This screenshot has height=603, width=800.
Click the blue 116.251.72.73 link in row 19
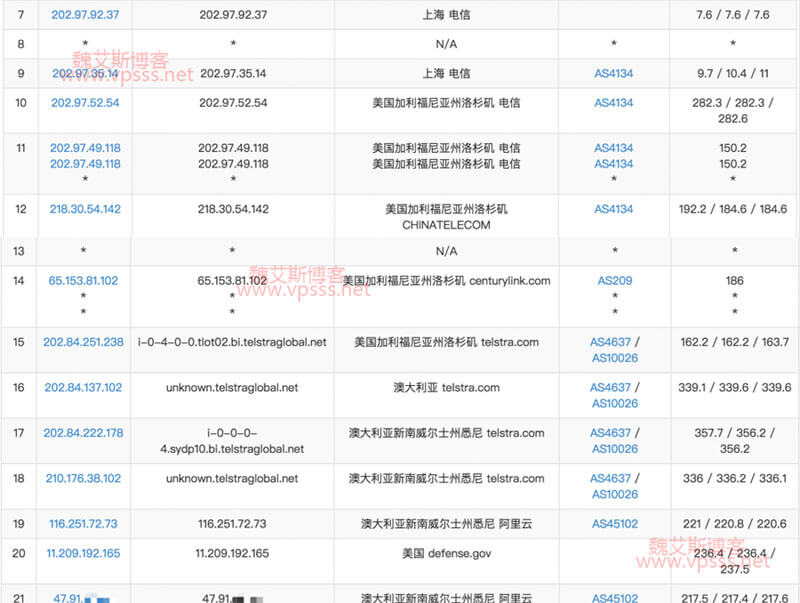(84, 524)
